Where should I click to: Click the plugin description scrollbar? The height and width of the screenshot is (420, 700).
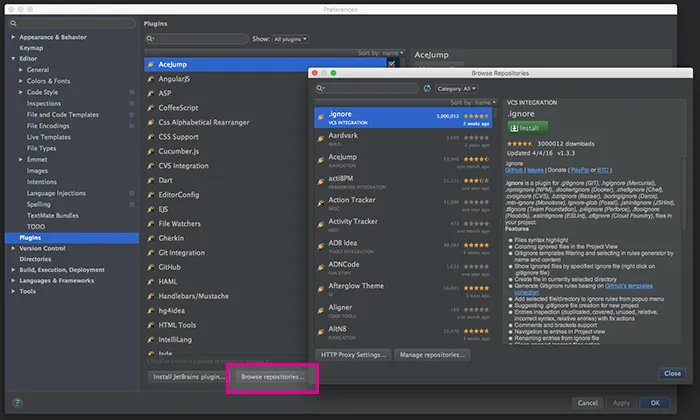coord(683,194)
